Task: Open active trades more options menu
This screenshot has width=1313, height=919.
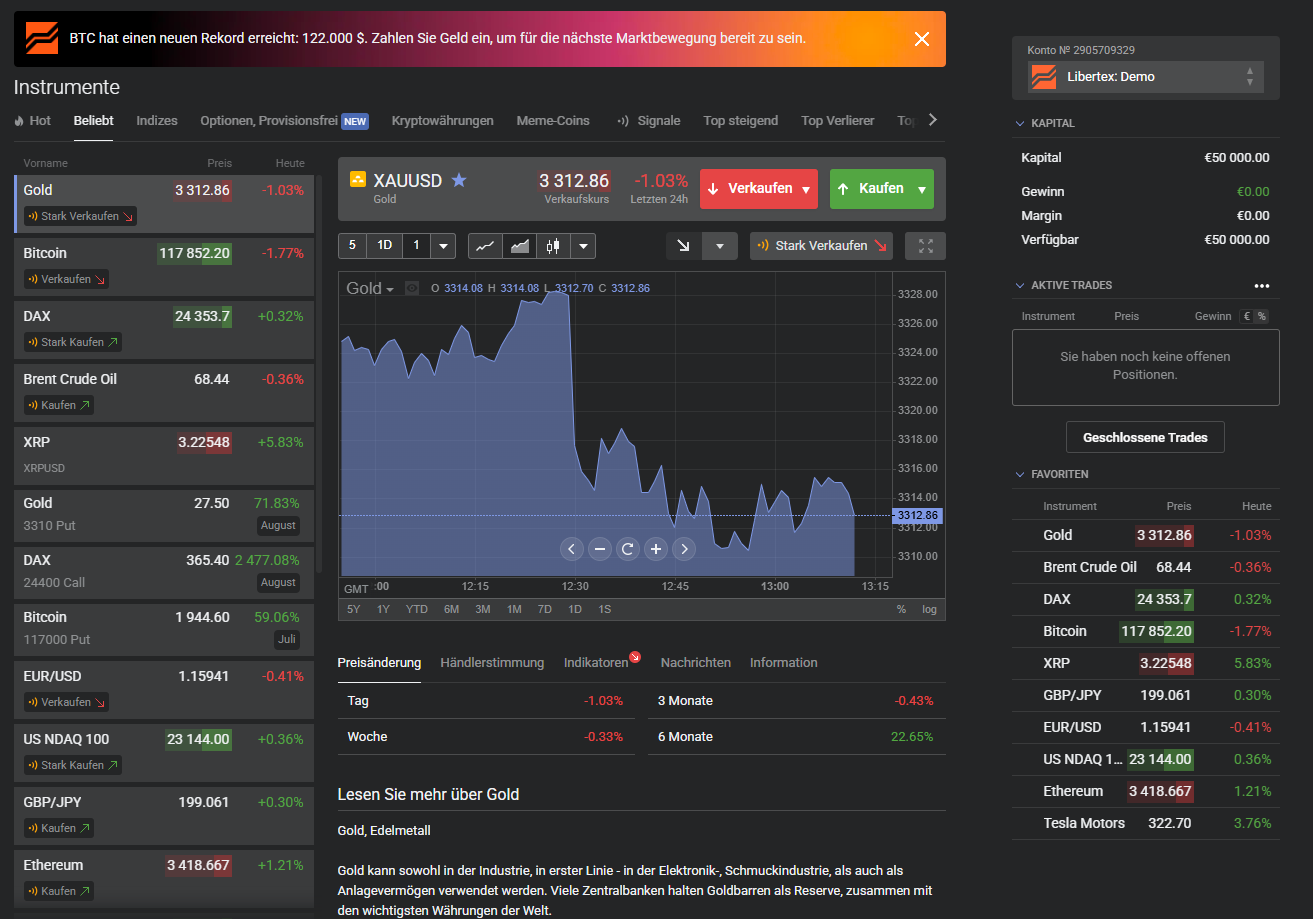Action: click(x=1262, y=286)
